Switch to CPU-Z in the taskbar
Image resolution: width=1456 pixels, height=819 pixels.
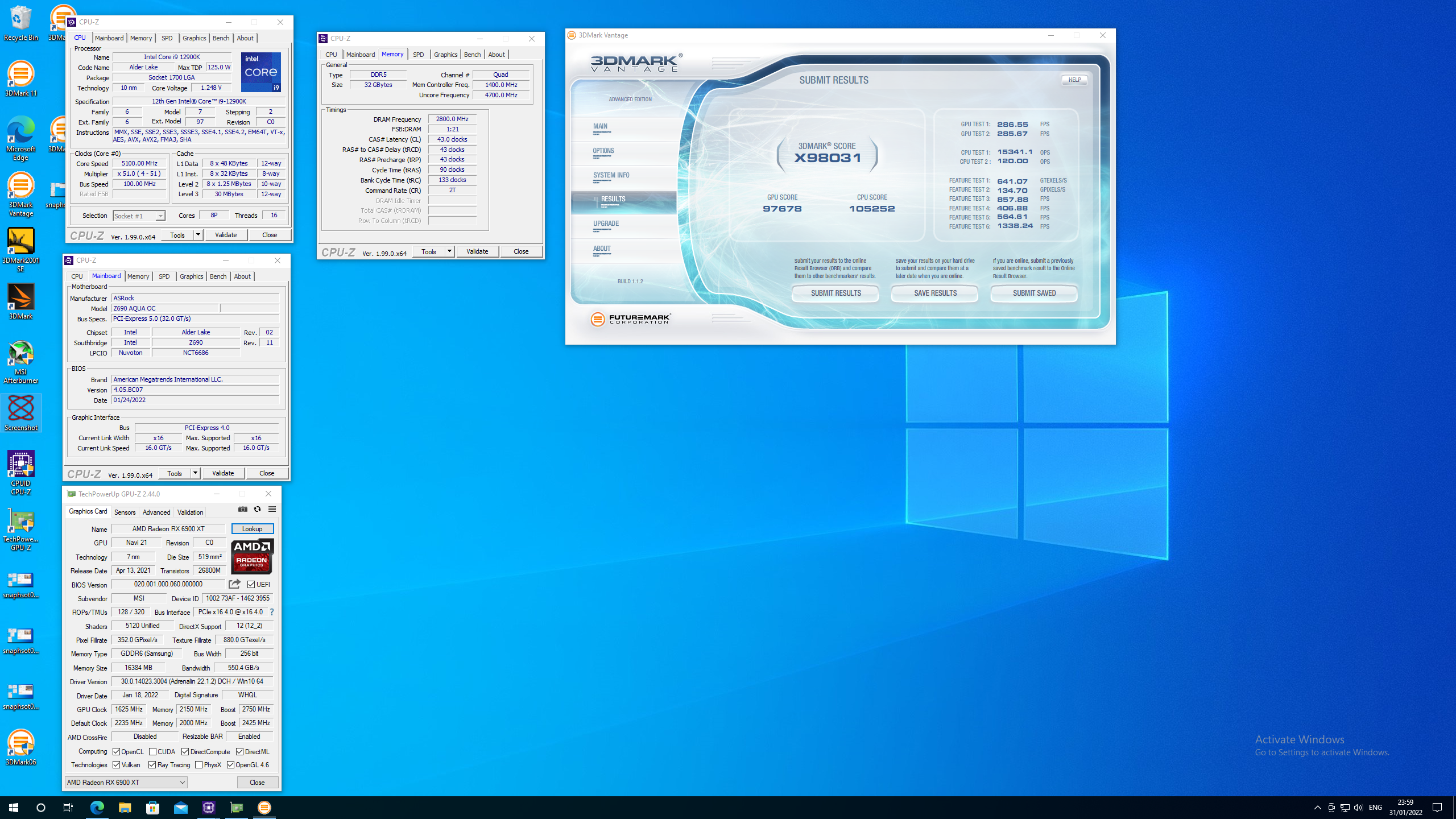(x=209, y=808)
